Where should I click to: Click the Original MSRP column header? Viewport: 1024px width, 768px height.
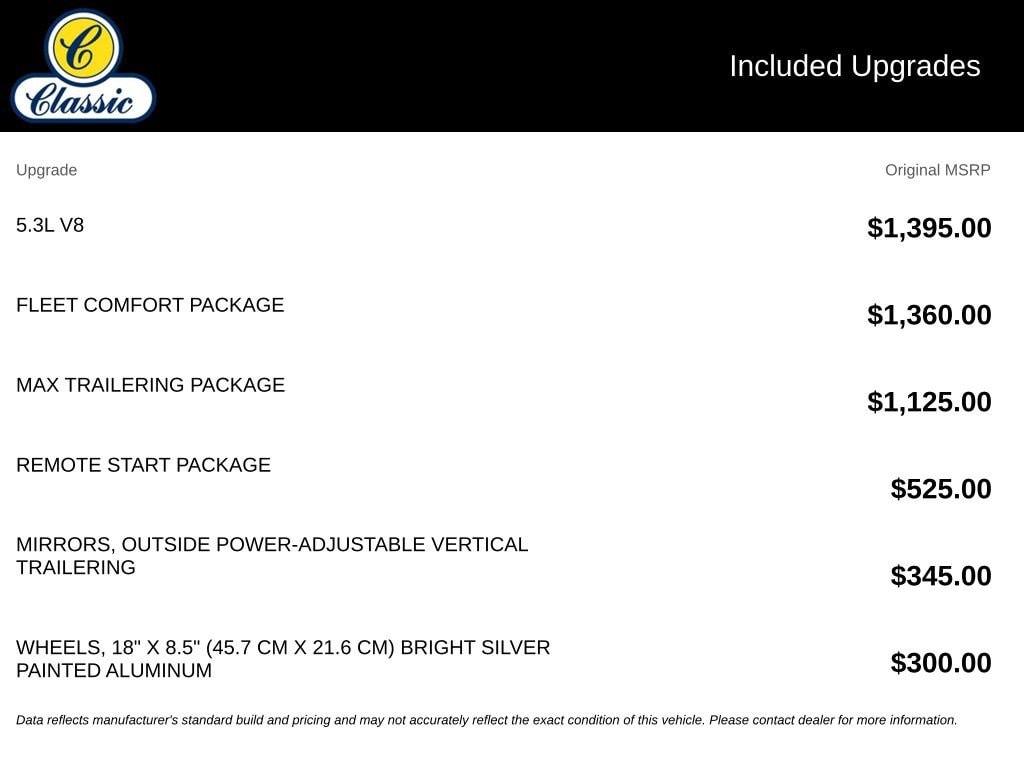coord(937,170)
